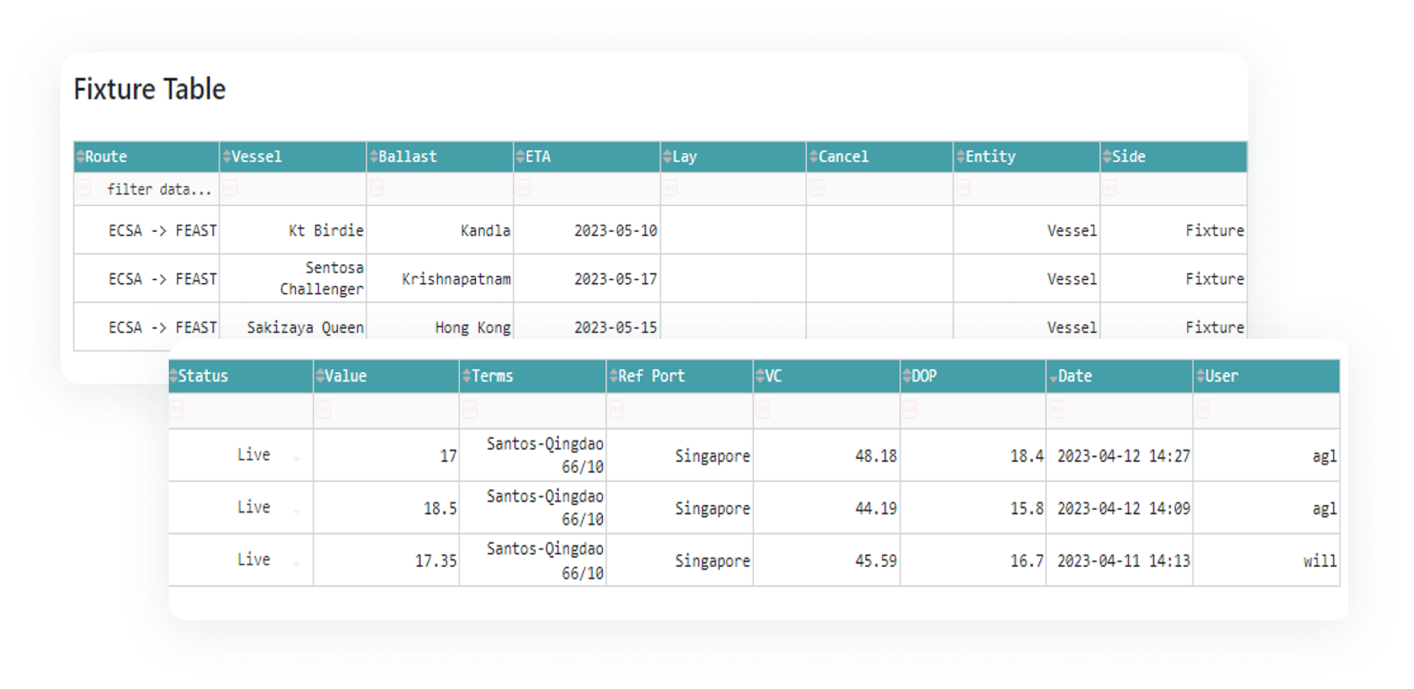Click the Entity column header

tap(1025, 157)
